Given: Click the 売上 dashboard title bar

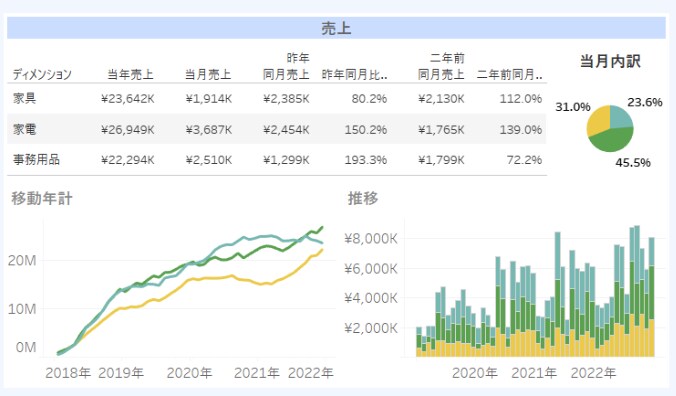Looking at the screenshot, I should click(x=336, y=28).
